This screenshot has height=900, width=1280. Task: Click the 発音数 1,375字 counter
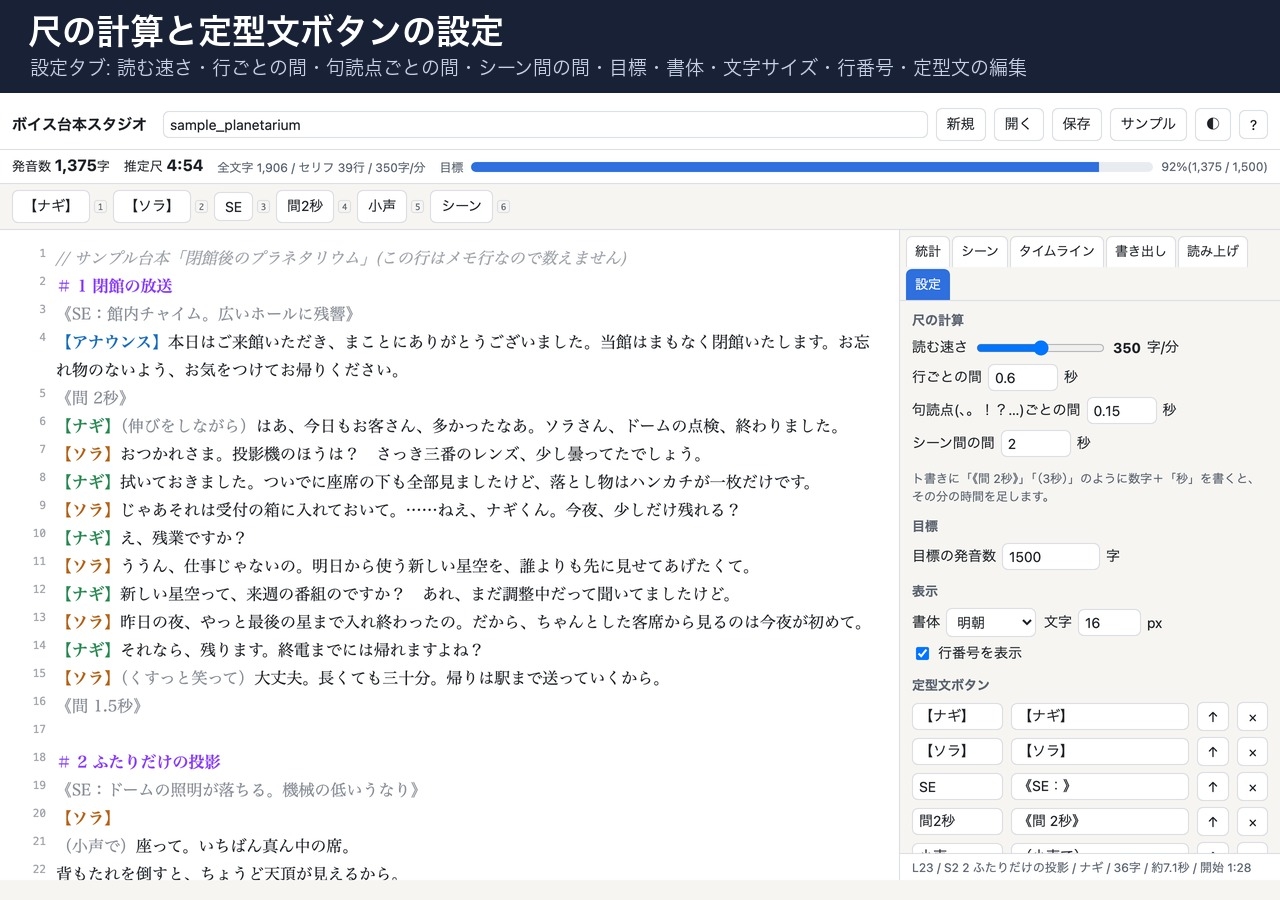pyautogui.click(x=61, y=166)
